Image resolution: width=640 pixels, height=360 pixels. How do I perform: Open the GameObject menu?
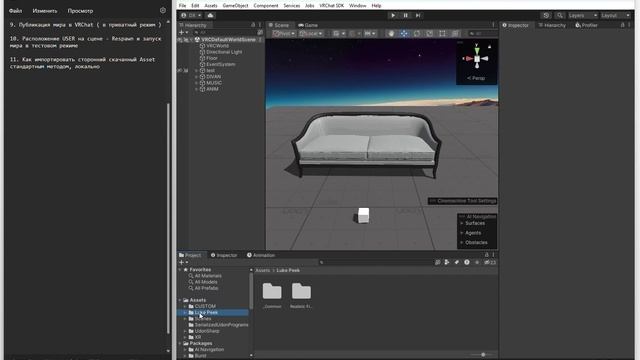[x=235, y=6]
